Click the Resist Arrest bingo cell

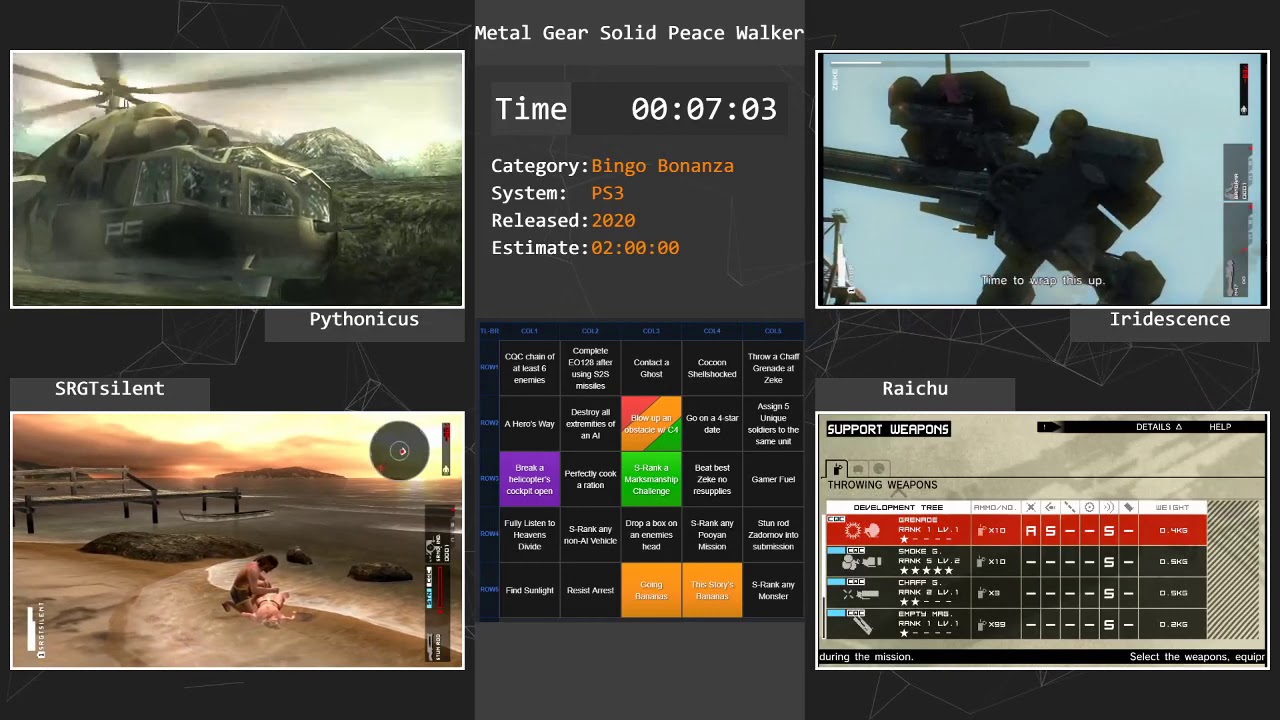(x=590, y=590)
